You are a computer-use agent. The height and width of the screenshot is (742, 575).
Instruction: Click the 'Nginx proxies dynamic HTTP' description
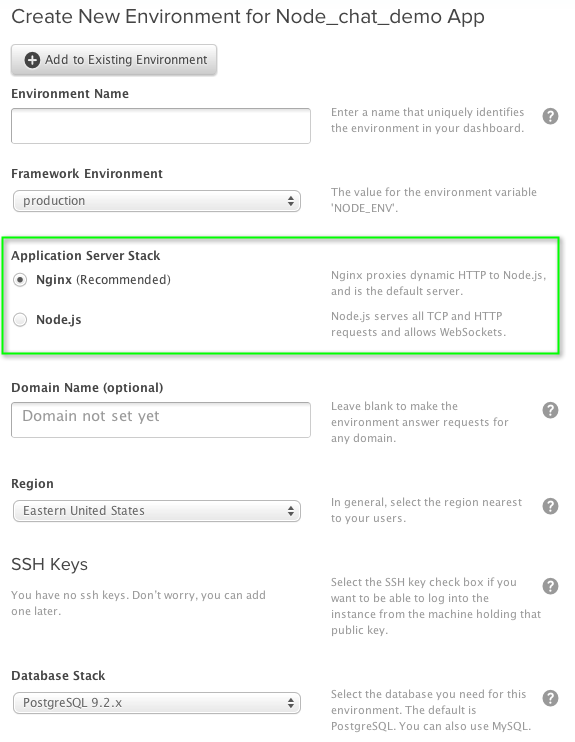pos(439,283)
